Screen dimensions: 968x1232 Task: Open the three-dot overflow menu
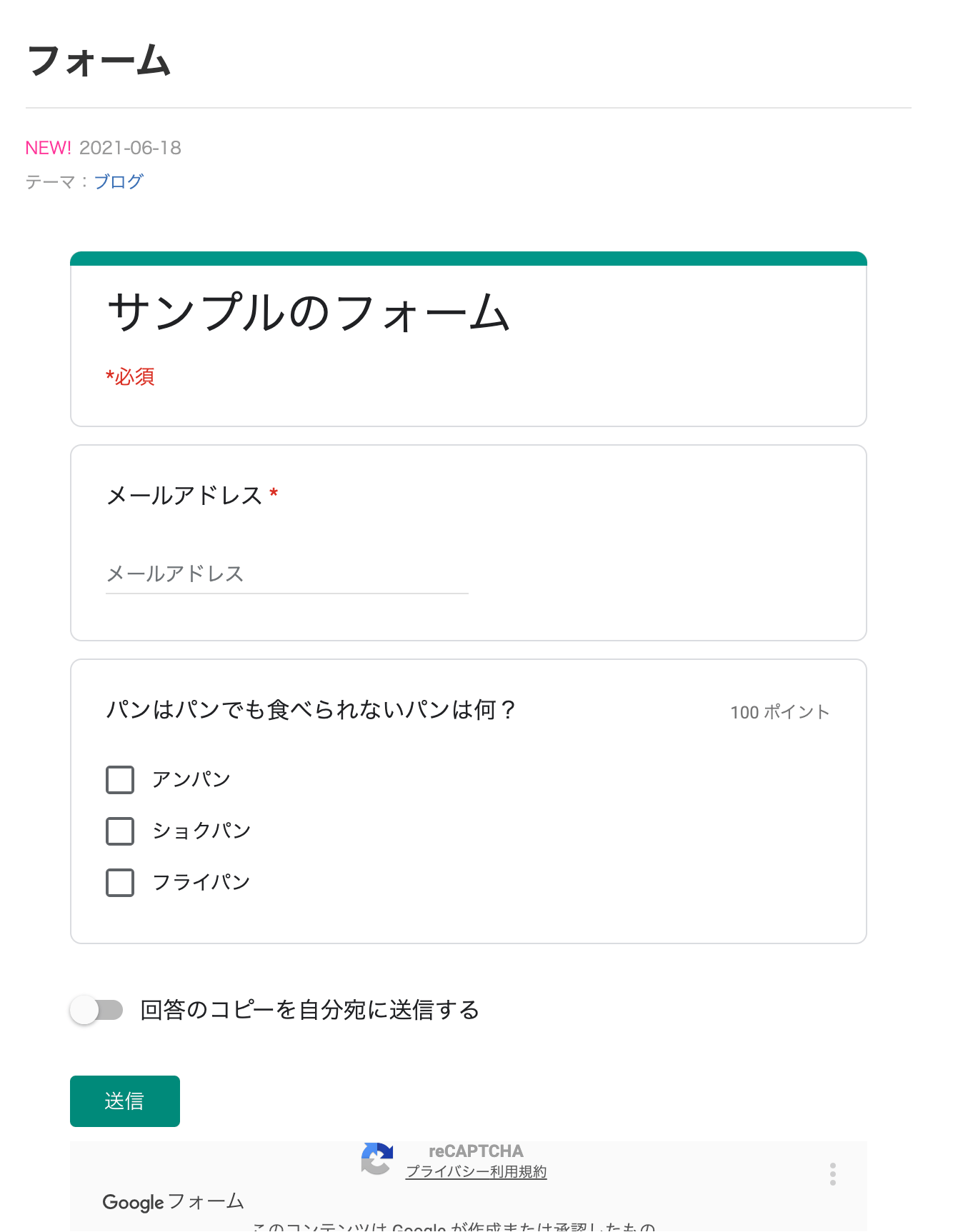[832, 1172]
